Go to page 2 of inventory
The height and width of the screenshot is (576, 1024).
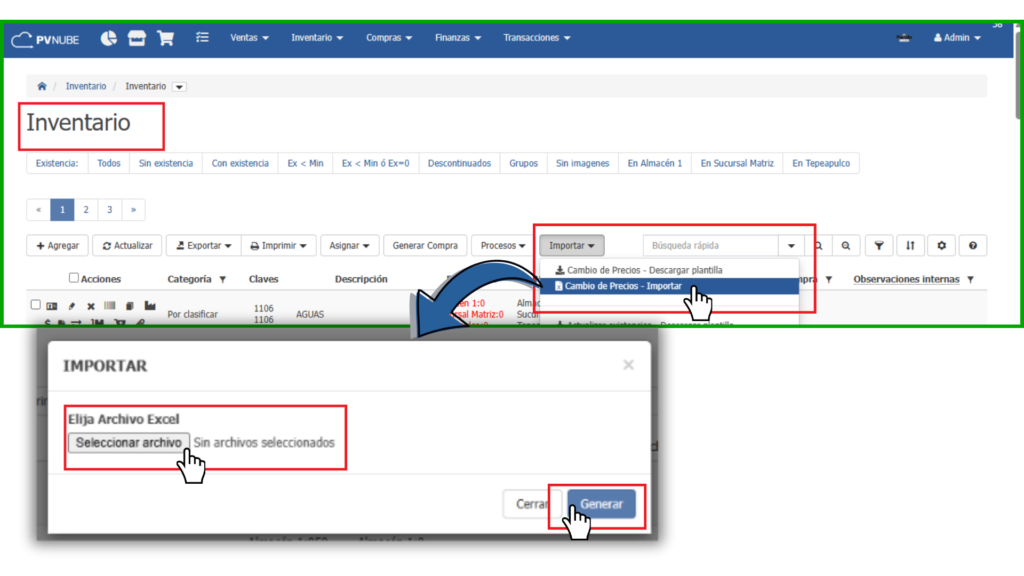[x=86, y=210]
